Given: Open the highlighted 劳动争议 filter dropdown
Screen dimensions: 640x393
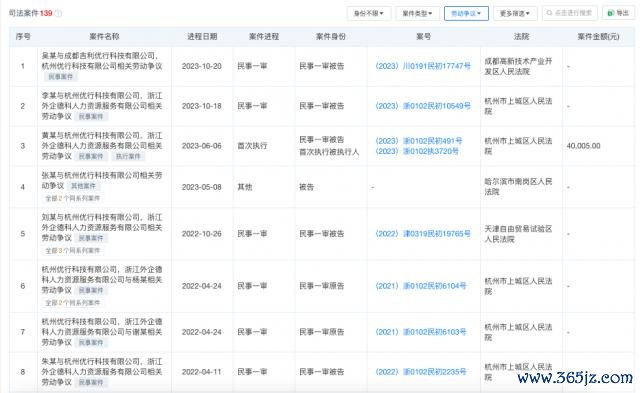Looking at the screenshot, I should pos(466,13).
